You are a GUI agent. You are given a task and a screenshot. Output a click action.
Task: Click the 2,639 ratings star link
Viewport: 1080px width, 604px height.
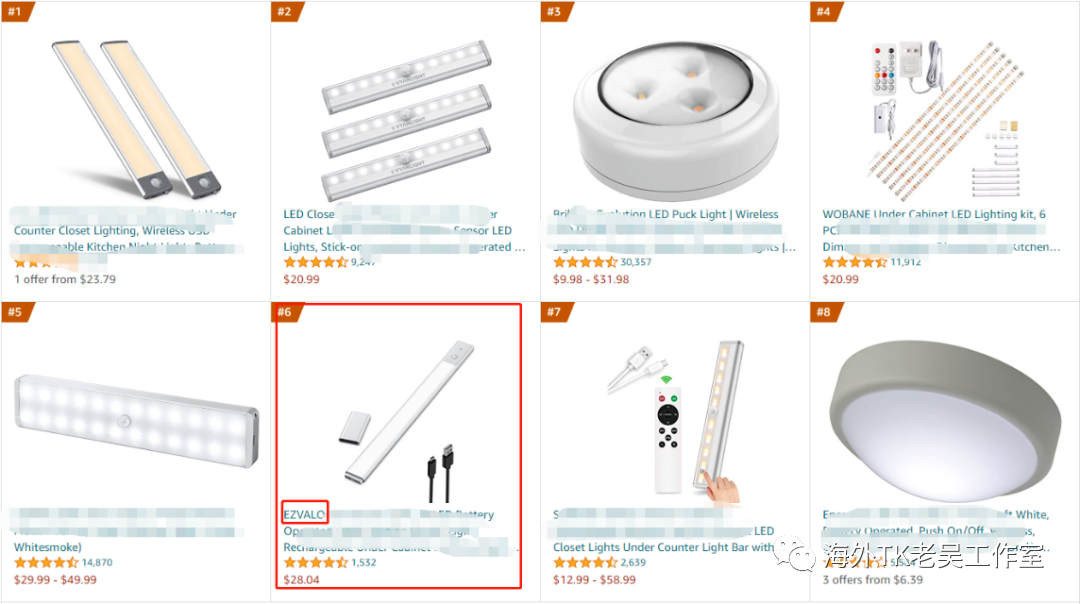click(599, 562)
